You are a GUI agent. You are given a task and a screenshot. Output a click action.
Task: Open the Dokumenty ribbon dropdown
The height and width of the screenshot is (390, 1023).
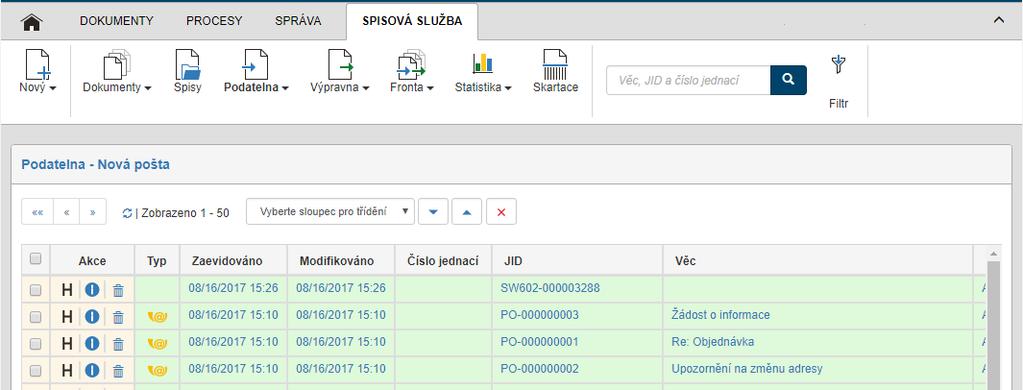coord(117,72)
